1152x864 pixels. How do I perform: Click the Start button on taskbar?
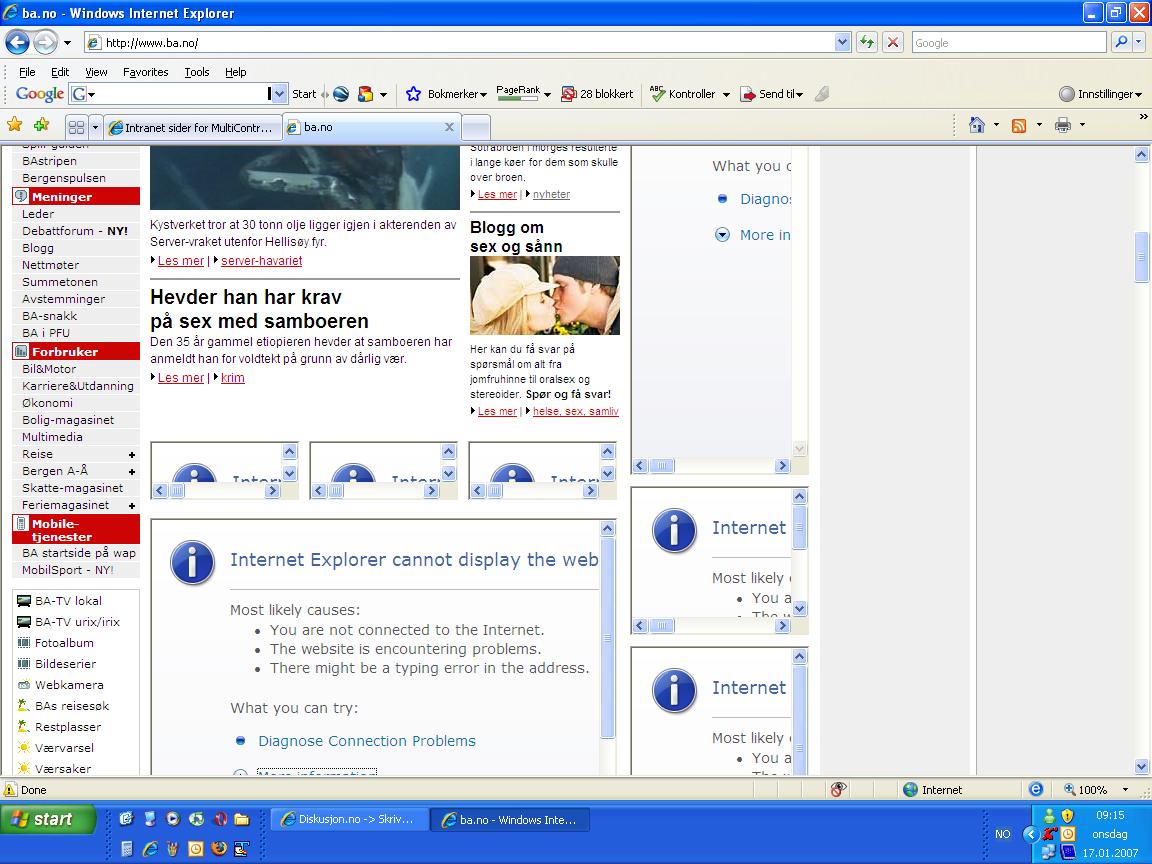click(48, 819)
